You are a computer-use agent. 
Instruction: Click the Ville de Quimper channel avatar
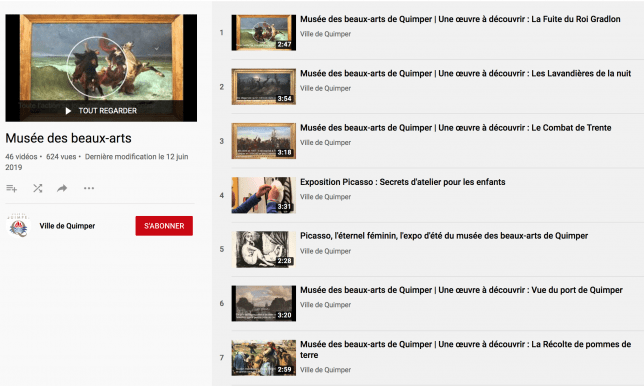(x=18, y=226)
